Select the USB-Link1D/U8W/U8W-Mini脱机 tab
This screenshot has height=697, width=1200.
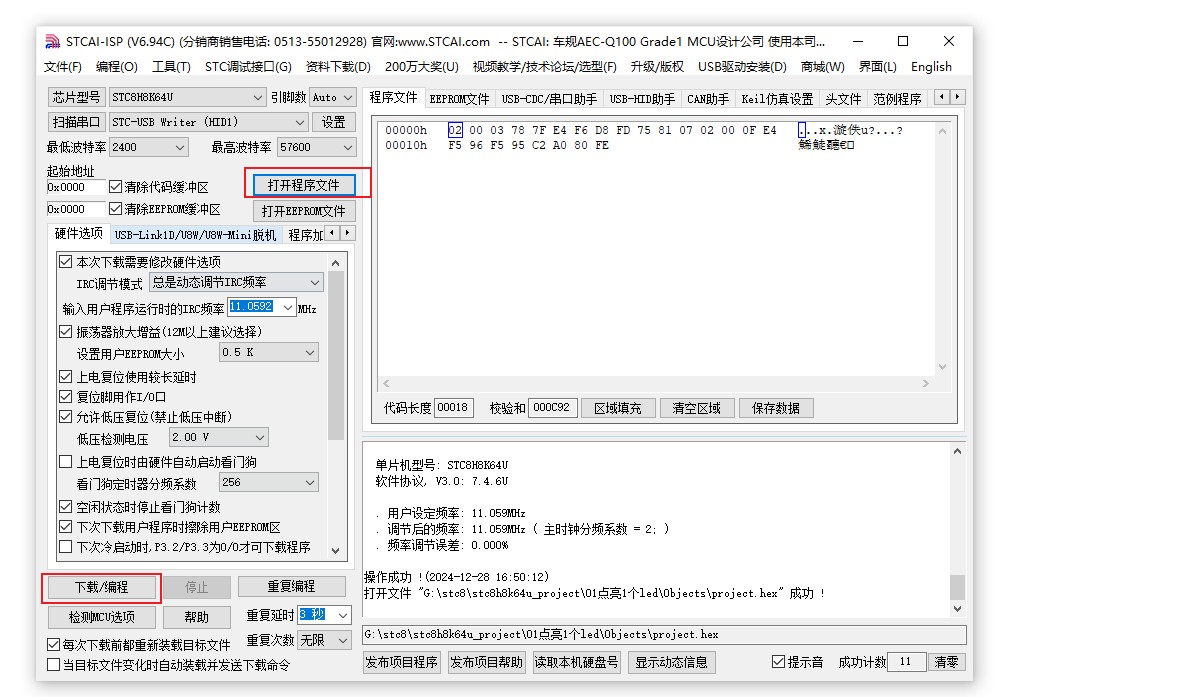[195, 235]
